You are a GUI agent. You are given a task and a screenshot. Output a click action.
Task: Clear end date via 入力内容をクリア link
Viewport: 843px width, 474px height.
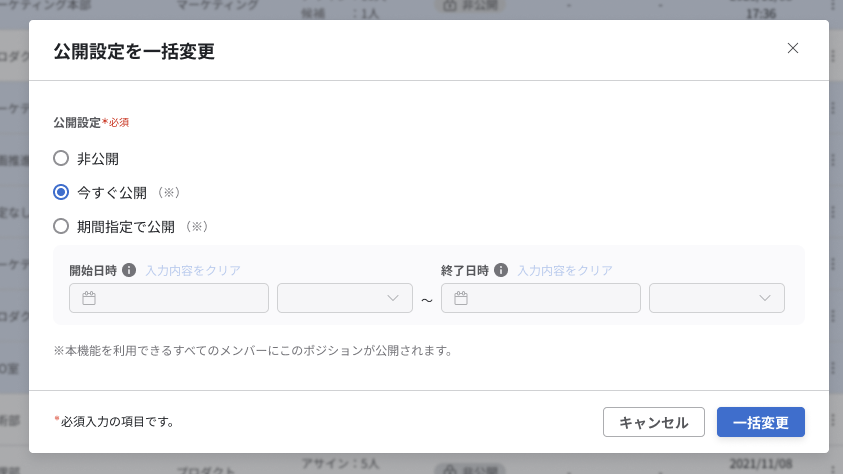click(x=565, y=270)
